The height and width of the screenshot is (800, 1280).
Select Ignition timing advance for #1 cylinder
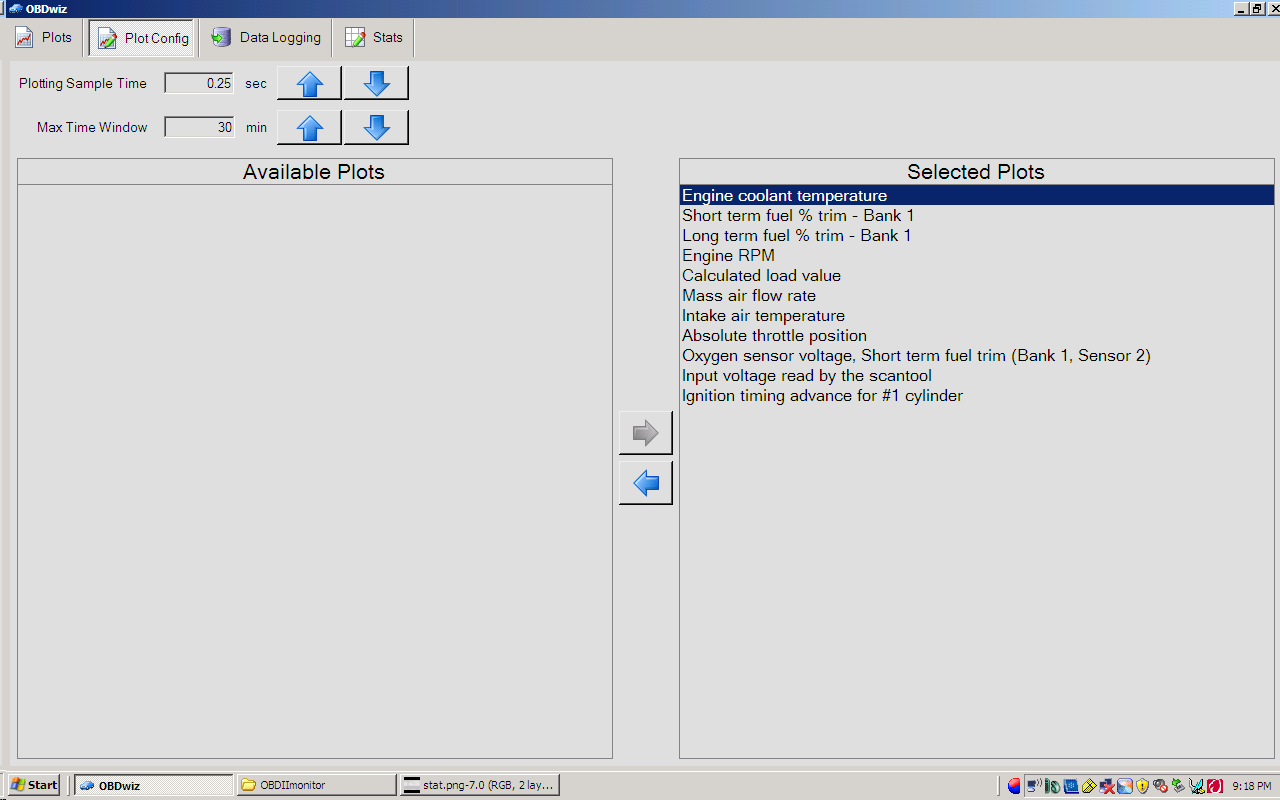[x=822, y=396]
